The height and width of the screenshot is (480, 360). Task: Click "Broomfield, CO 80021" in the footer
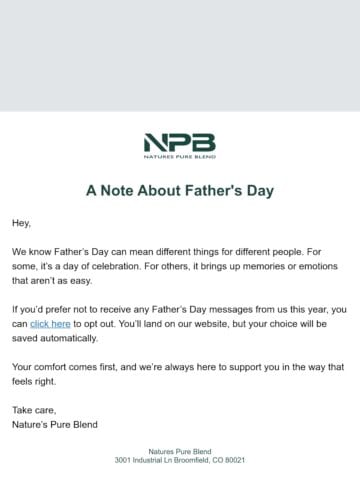[210, 460]
